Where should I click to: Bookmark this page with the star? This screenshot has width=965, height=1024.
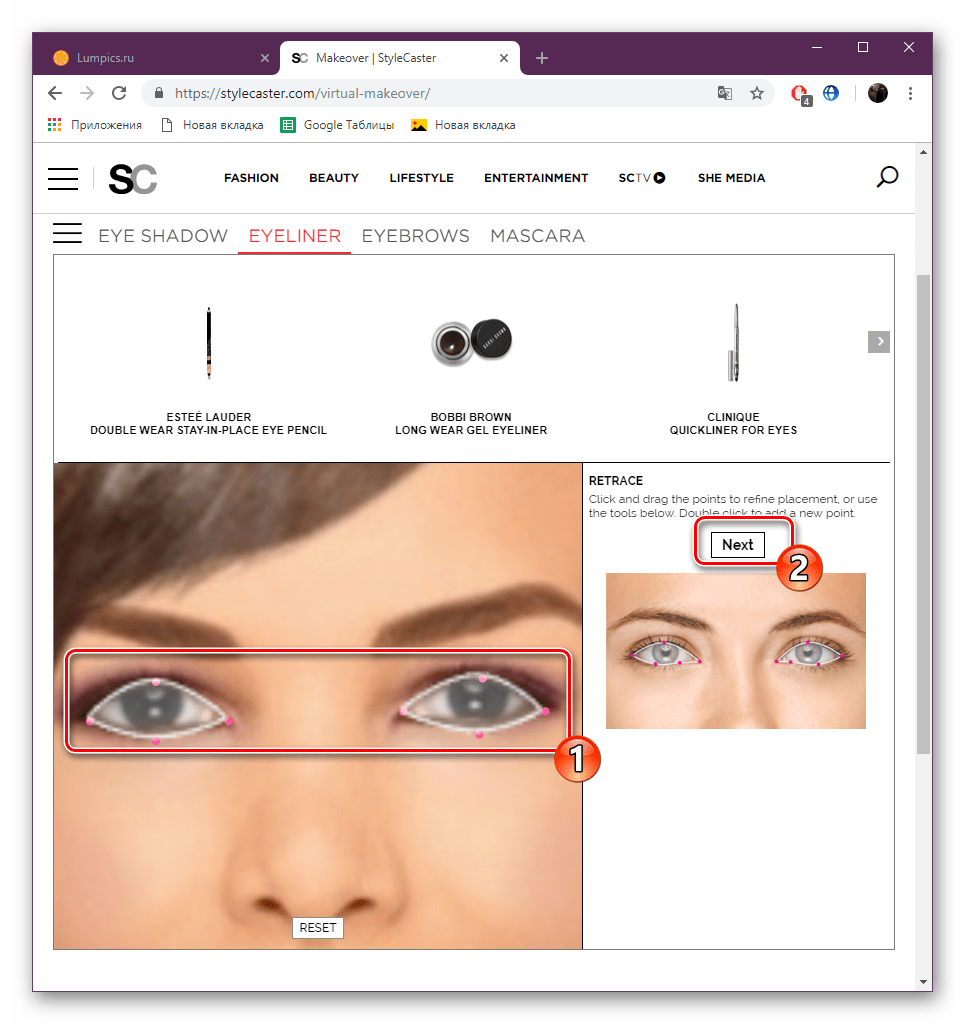coord(757,93)
